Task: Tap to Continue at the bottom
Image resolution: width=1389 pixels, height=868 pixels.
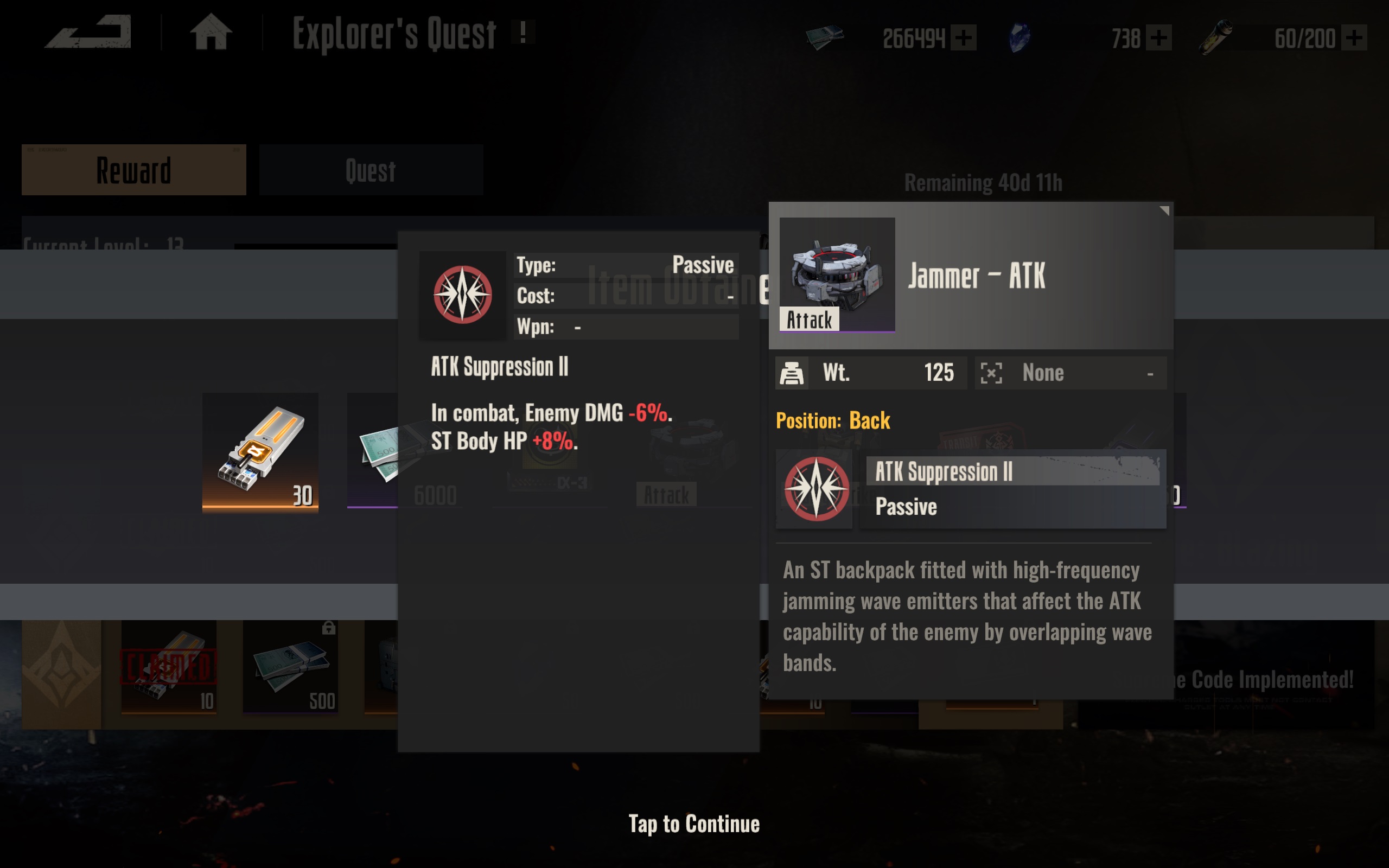Action: [x=694, y=824]
